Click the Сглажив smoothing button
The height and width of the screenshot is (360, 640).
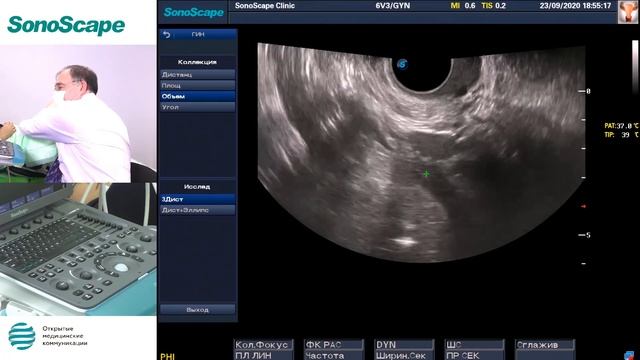point(545,345)
